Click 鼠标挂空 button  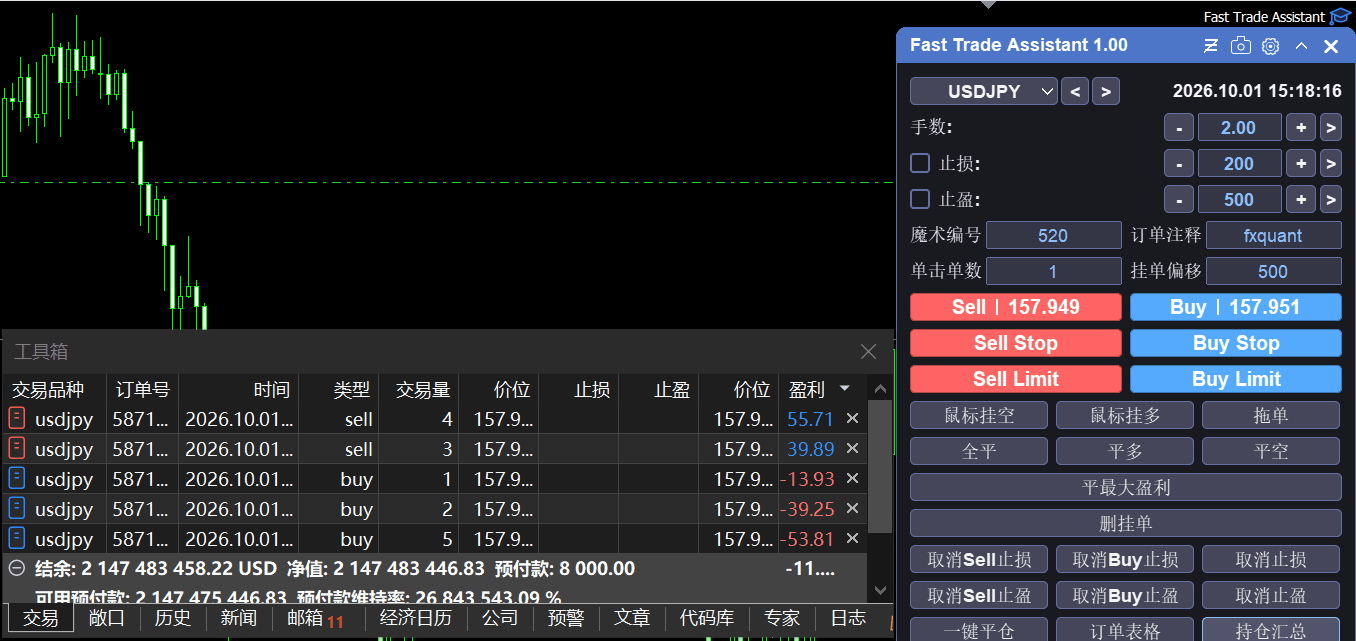tap(979, 415)
